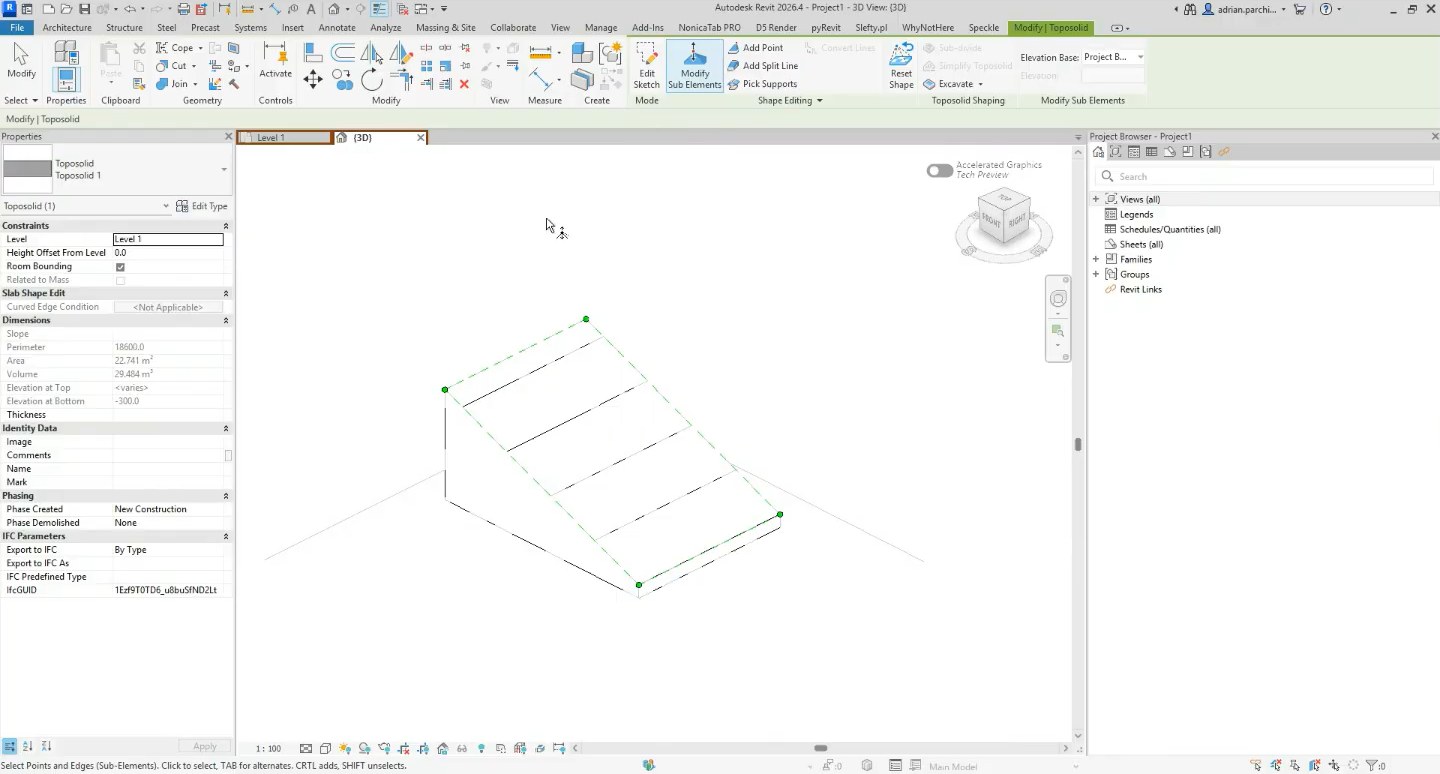This screenshot has width=1440, height=774.
Task: Select the Mirror Draw Axis tool
Action: click(x=400, y=52)
